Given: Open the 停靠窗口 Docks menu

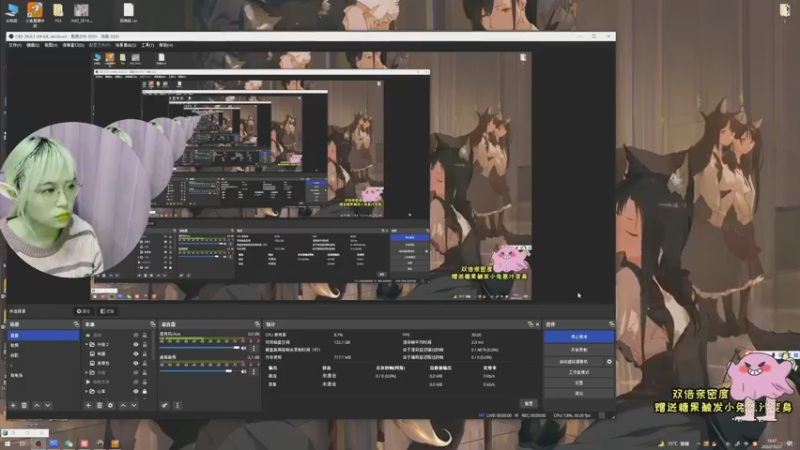Looking at the screenshot, I should [x=73, y=45].
